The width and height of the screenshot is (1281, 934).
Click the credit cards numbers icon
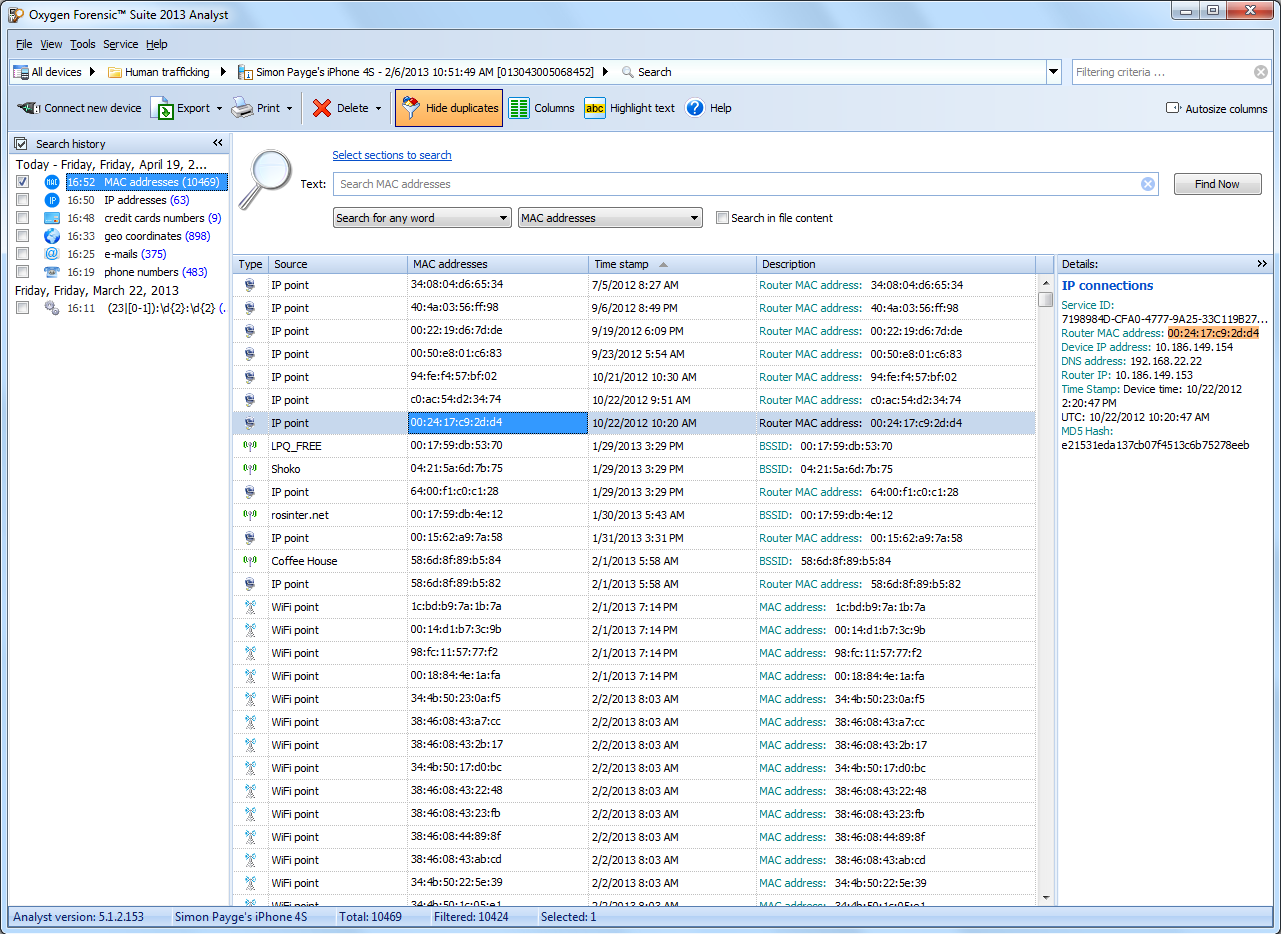[52, 218]
